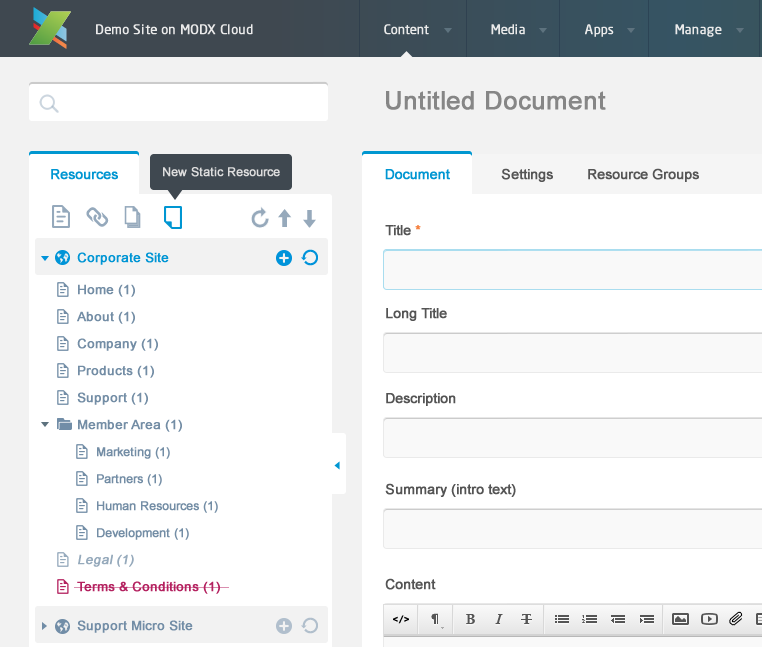Screen dimensions: 762x647
Task: Collapse the Member Area folder
Action: coord(45,425)
